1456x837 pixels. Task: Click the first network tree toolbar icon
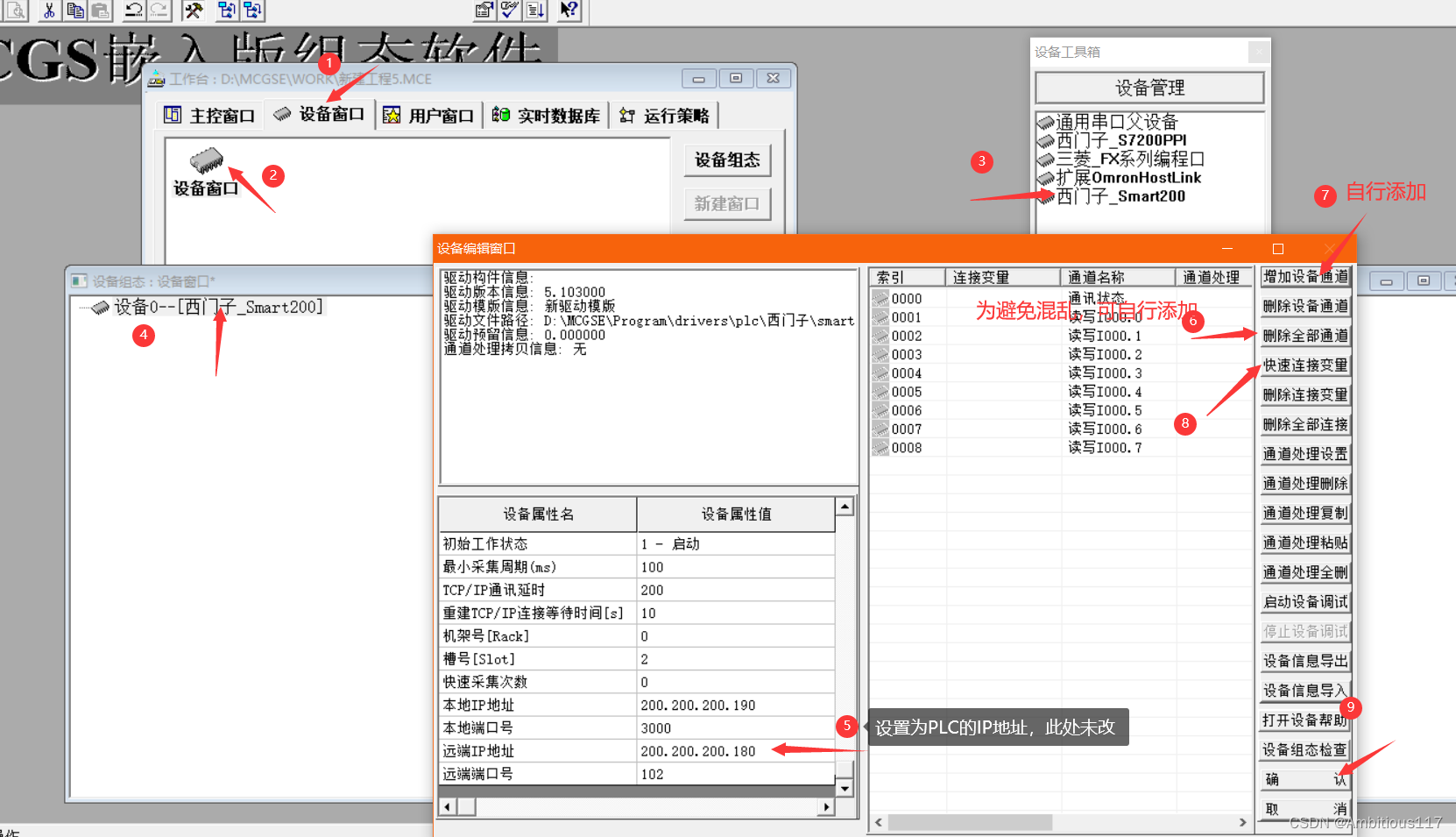(x=227, y=11)
